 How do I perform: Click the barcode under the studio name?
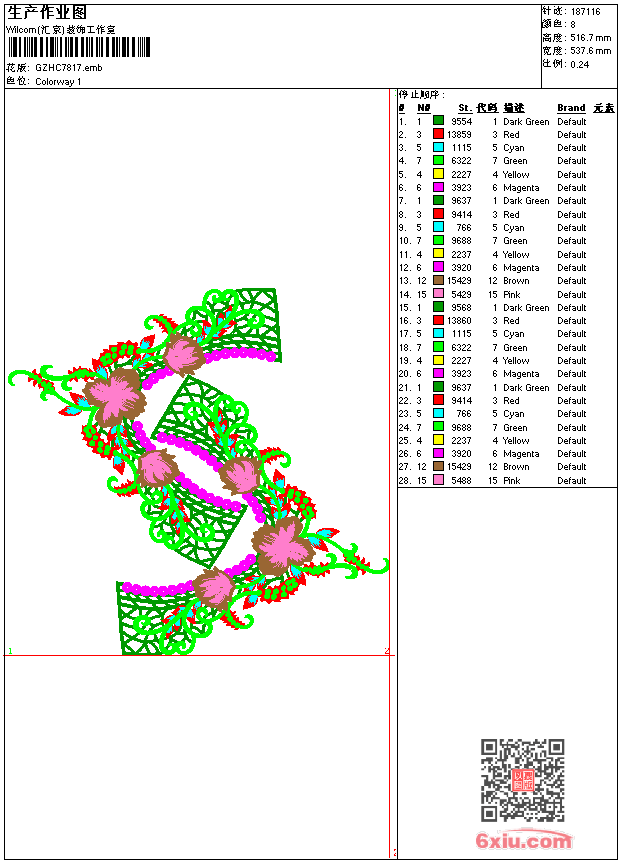(79, 47)
